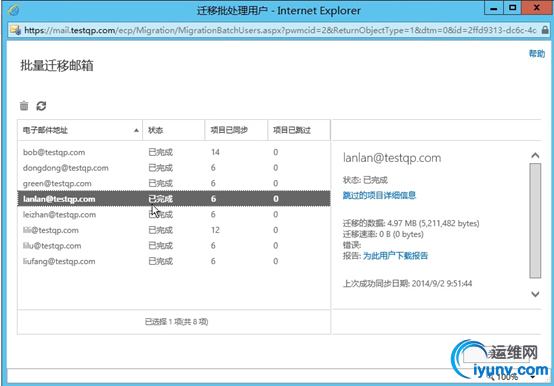
Task: Click 已完成 status in dongdong row
Action: point(160,168)
